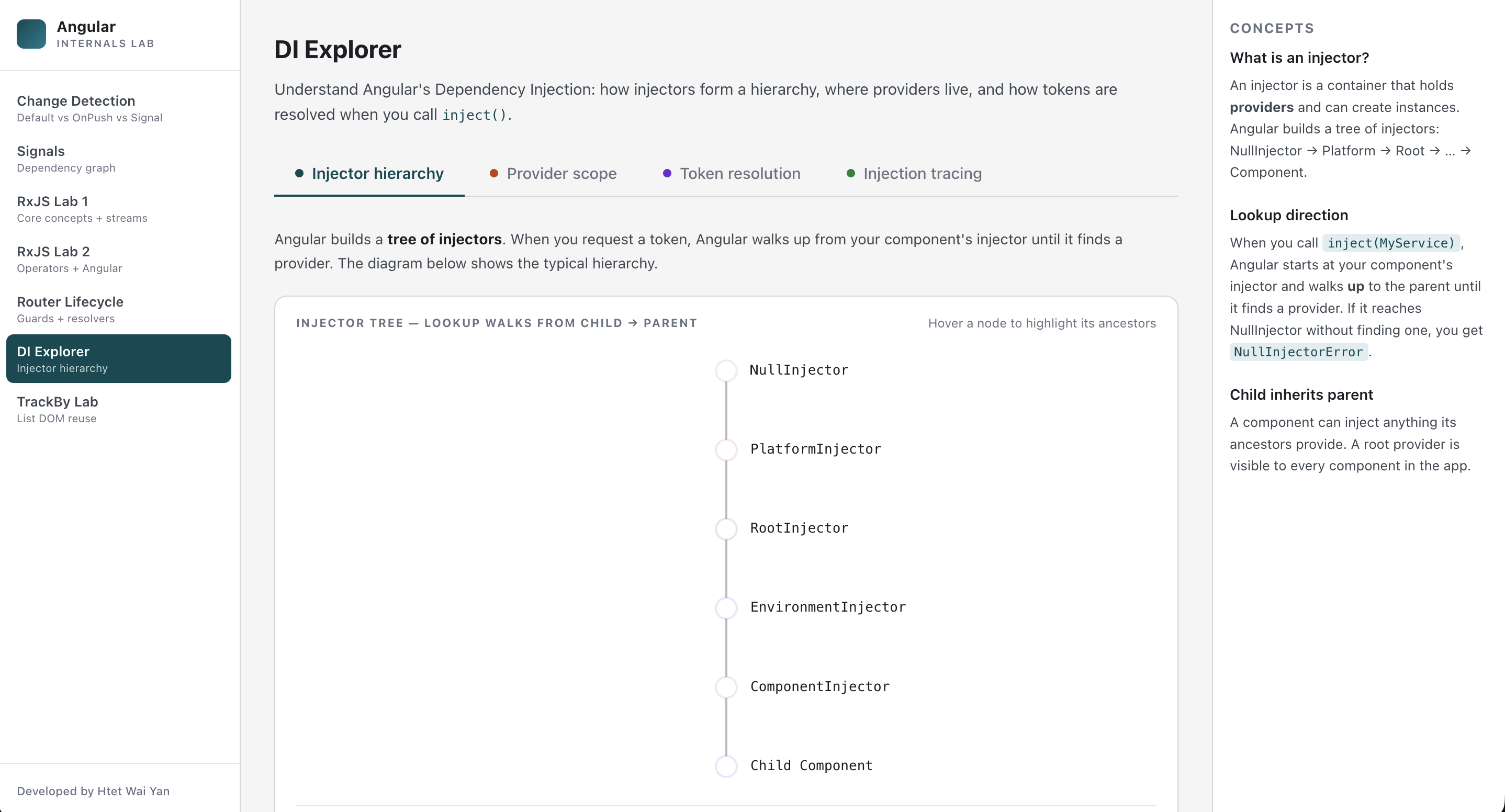The height and width of the screenshot is (812, 1505).
Task: Click the 'Injector tree — lookup walks' caption
Action: click(x=497, y=323)
